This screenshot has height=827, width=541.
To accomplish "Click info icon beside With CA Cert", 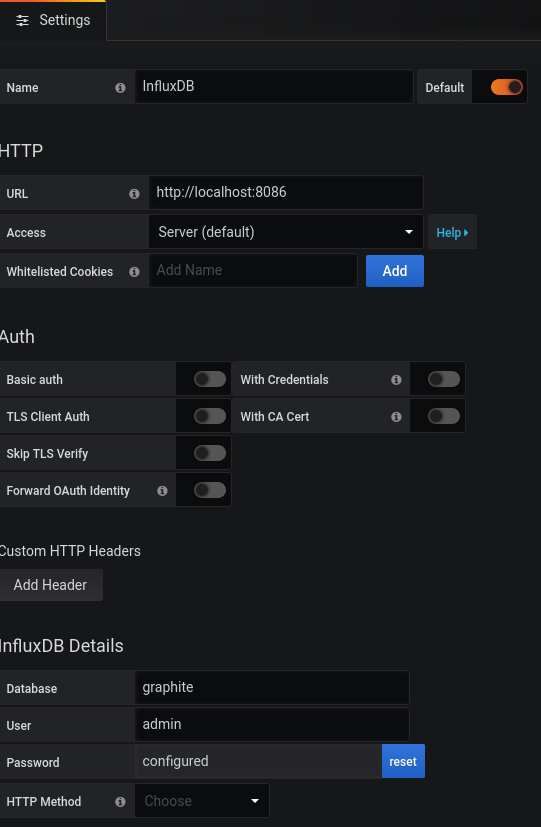I will click(397, 417).
